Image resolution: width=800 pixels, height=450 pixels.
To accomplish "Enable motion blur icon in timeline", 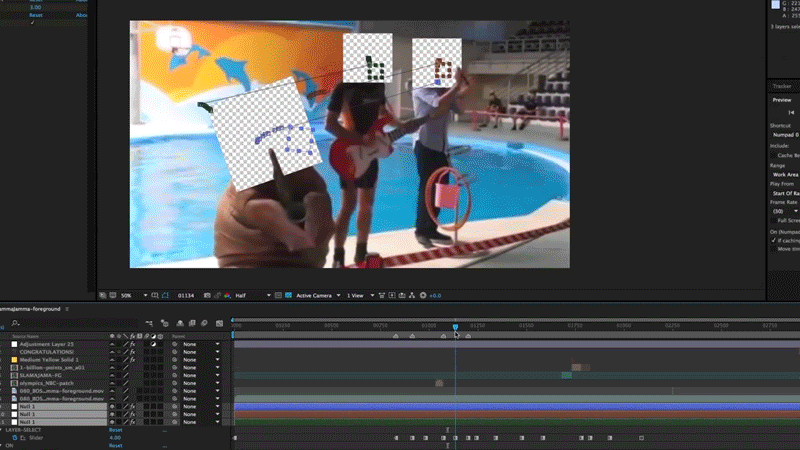I will [x=205, y=323].
